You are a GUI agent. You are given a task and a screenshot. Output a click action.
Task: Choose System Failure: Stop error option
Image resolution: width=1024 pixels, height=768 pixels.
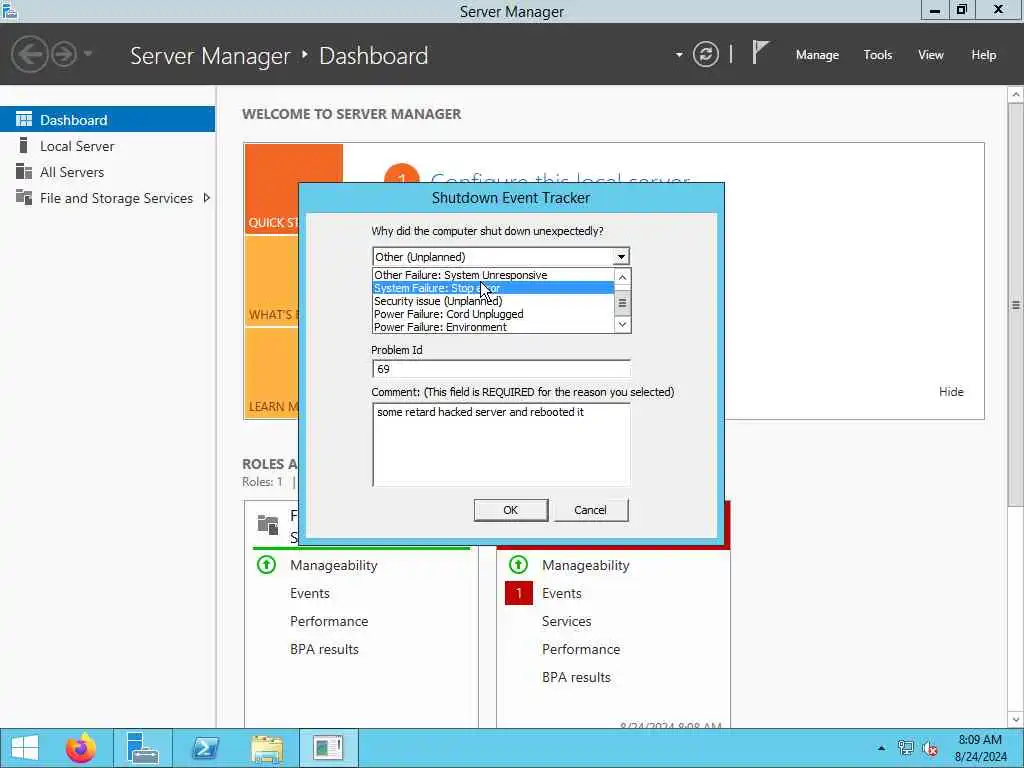(493, 288)
